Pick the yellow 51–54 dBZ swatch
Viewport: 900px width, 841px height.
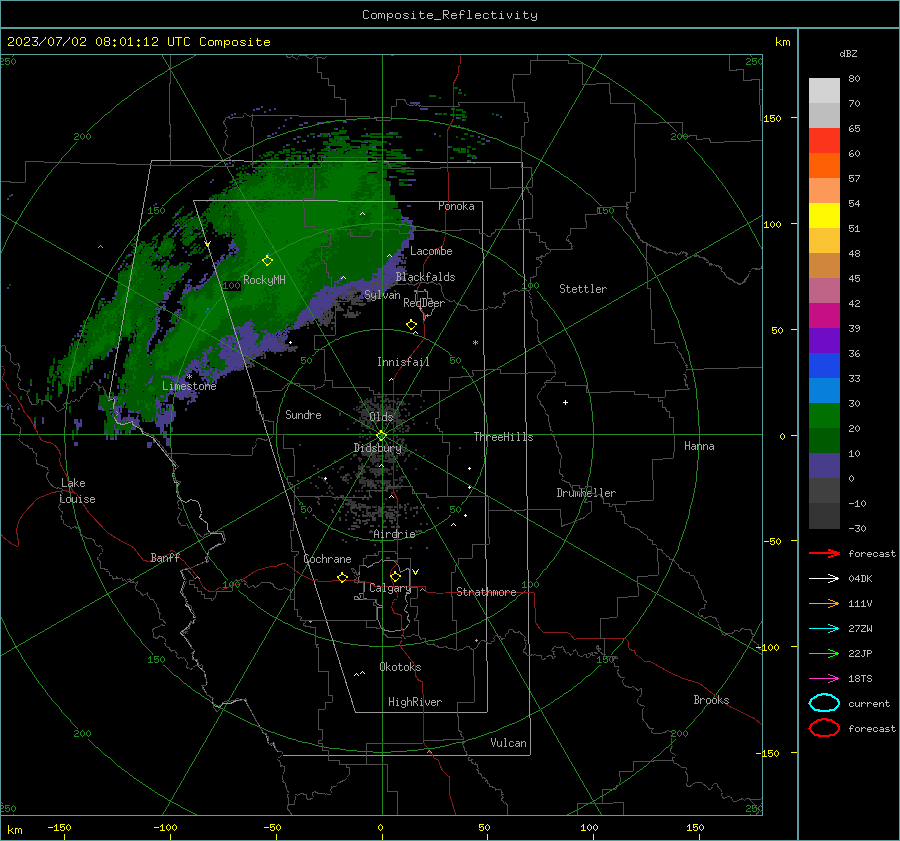coord(824,216)
